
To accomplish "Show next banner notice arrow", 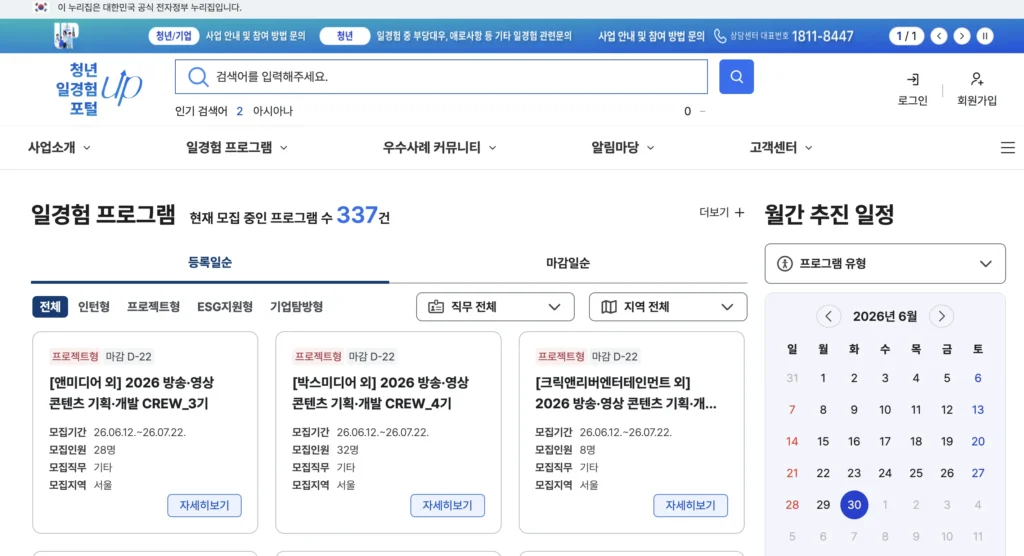I will [961, 36].
